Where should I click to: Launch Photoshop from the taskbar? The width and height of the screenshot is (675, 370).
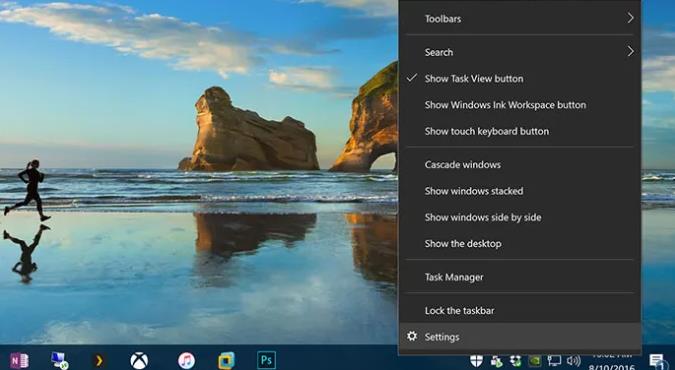pyautogui.click(x=266, y=360)
